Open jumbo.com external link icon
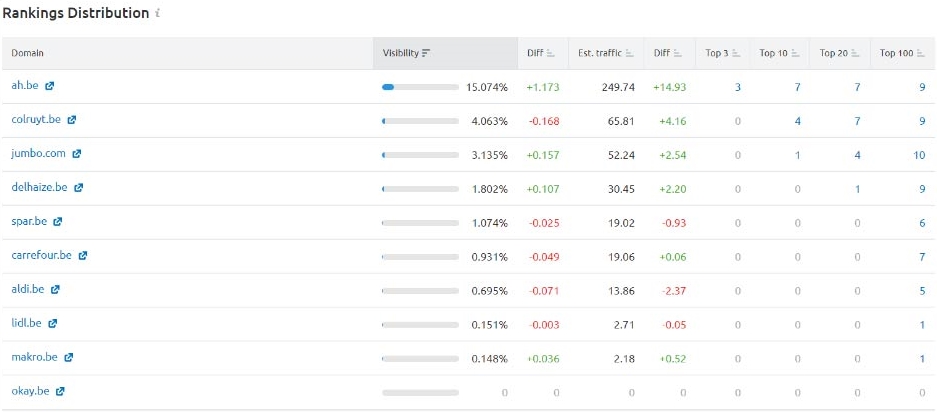Image resolution: width=937 pixels, height=412 pixels. pyautogui.click(x=76, y=154)
